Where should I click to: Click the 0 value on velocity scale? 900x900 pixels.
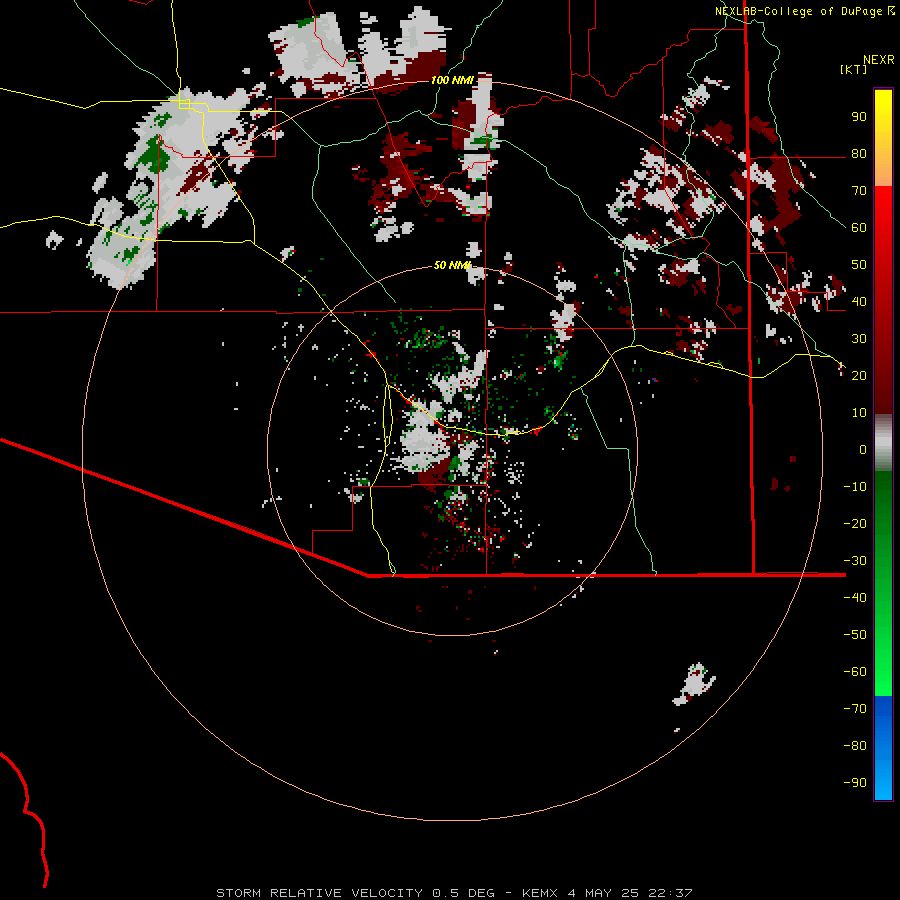point(863,449)
